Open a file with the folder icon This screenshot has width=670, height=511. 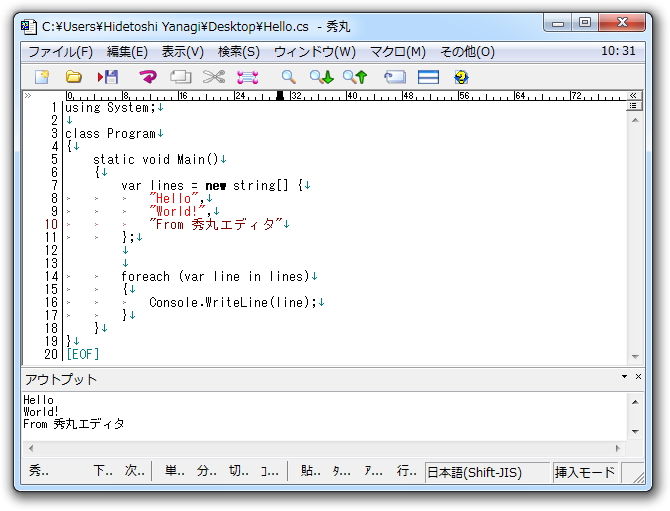[x=73, y=77]
